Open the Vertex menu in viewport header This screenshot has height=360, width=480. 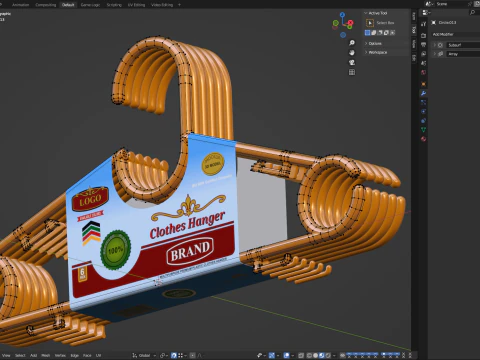60,355
